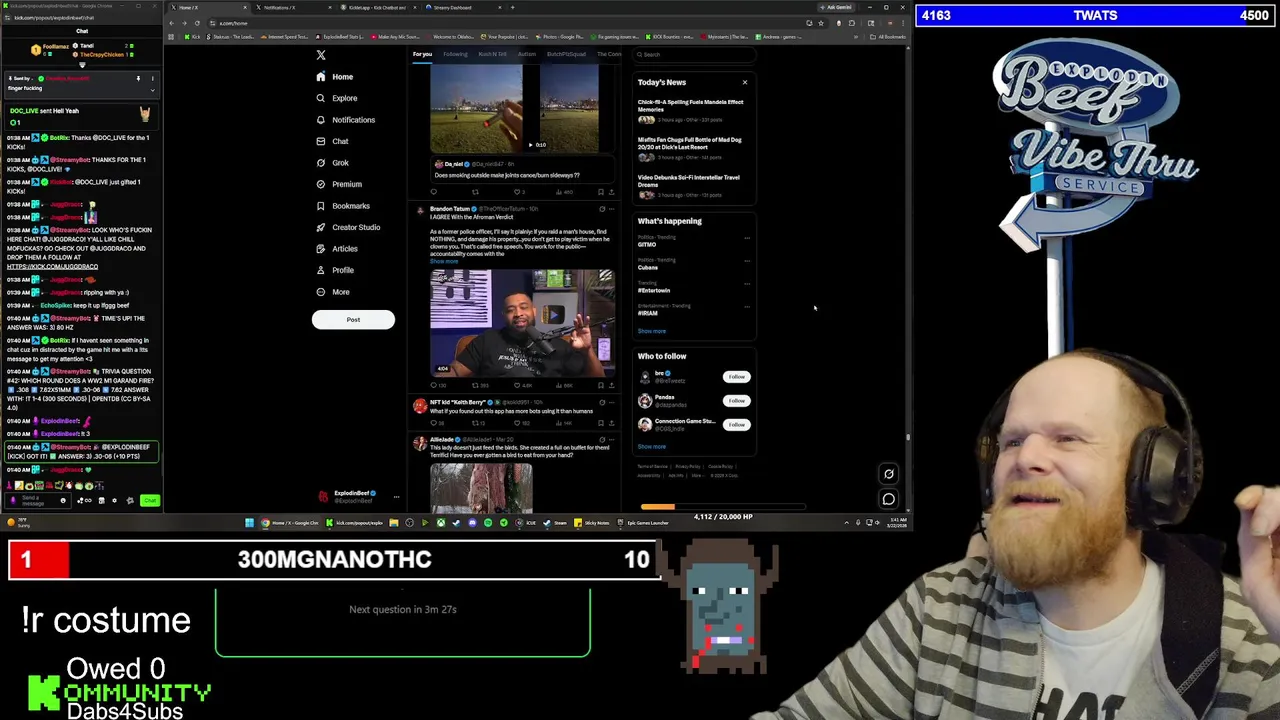Like the Brandon Tatum video post

[518, 385]
